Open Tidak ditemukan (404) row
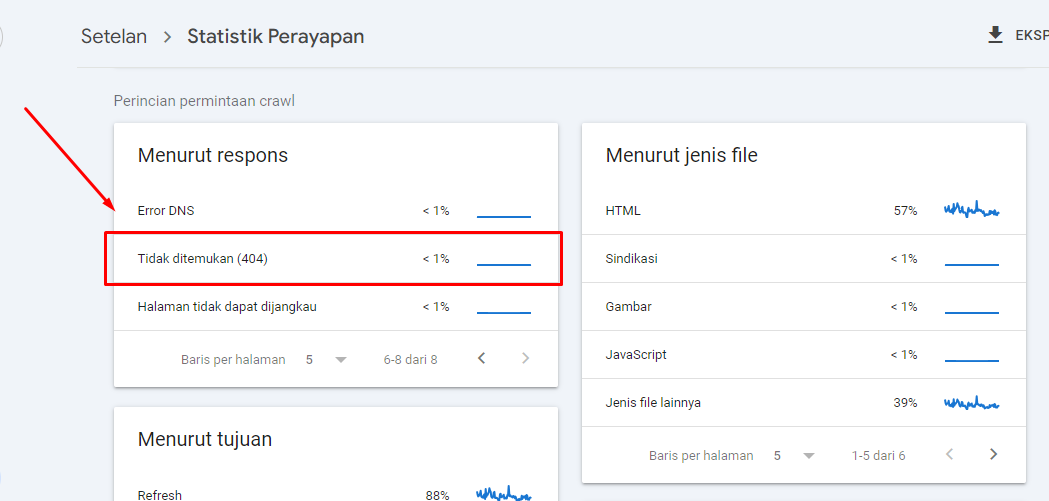 click(336, 258)
